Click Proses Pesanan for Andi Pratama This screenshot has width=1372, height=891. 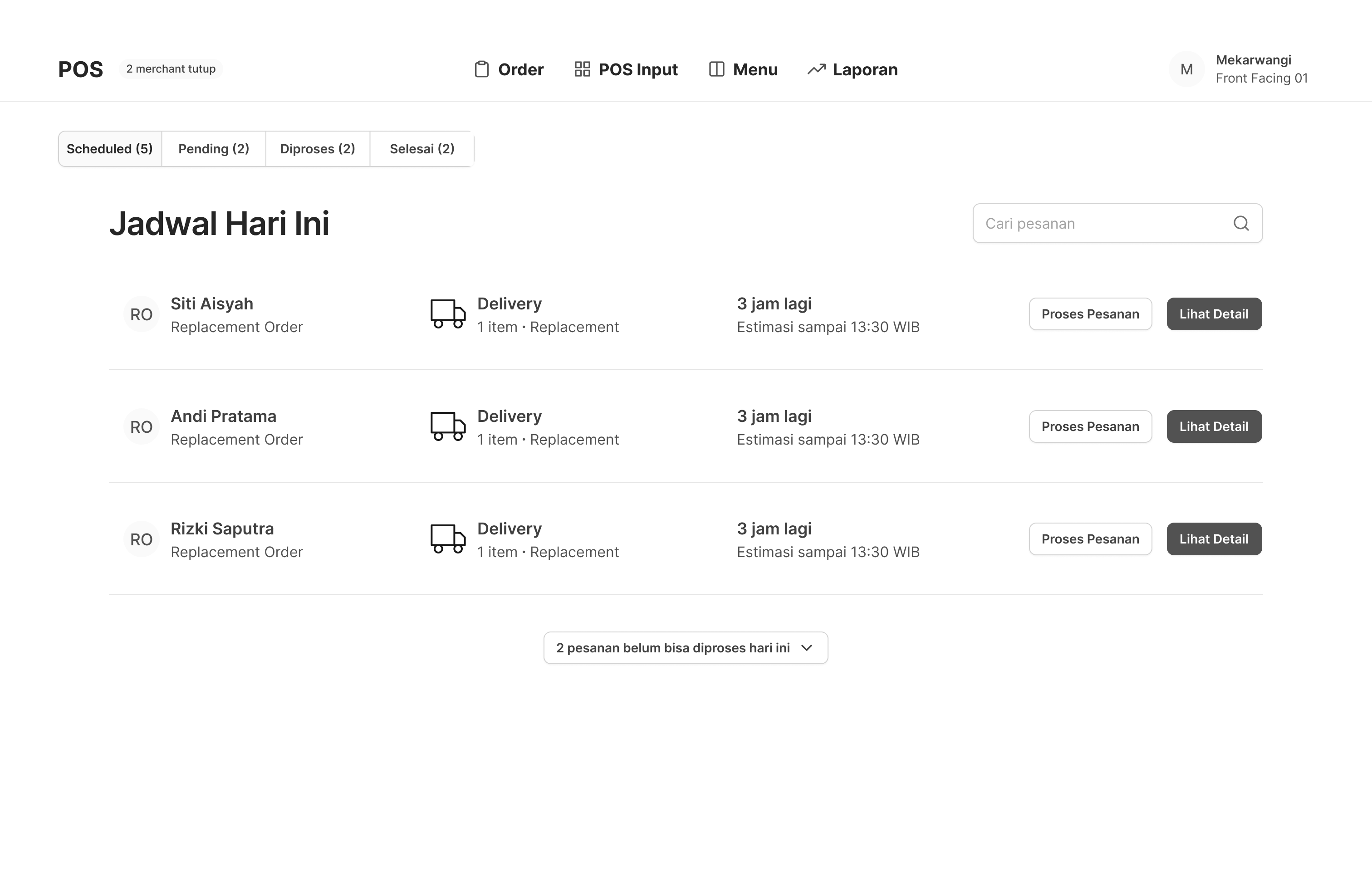coord(1090,426)
